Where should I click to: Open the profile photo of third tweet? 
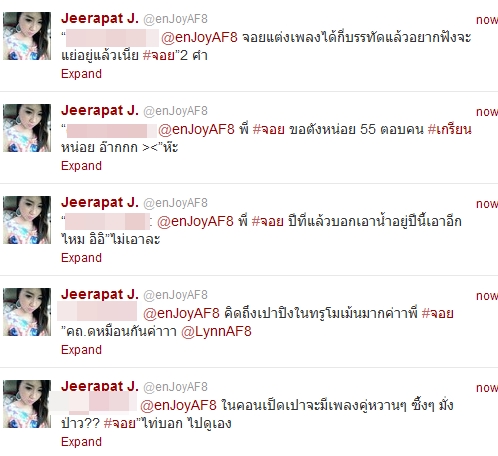pos(27,220)
